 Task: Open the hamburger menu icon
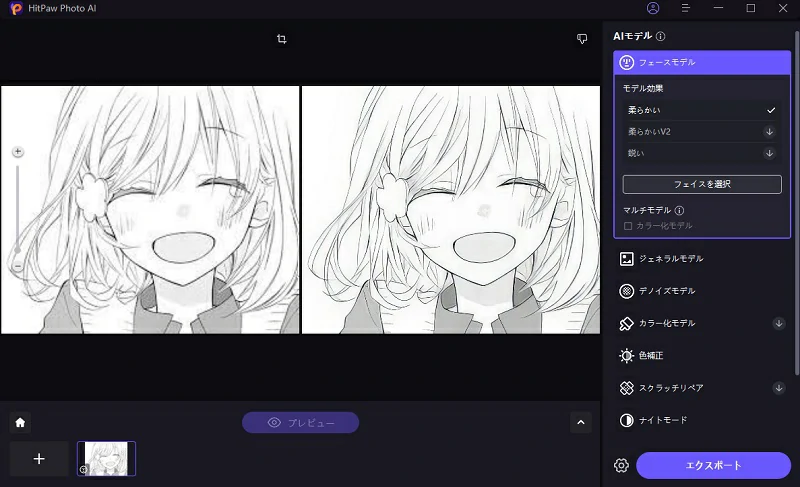(x=686, y=8)
